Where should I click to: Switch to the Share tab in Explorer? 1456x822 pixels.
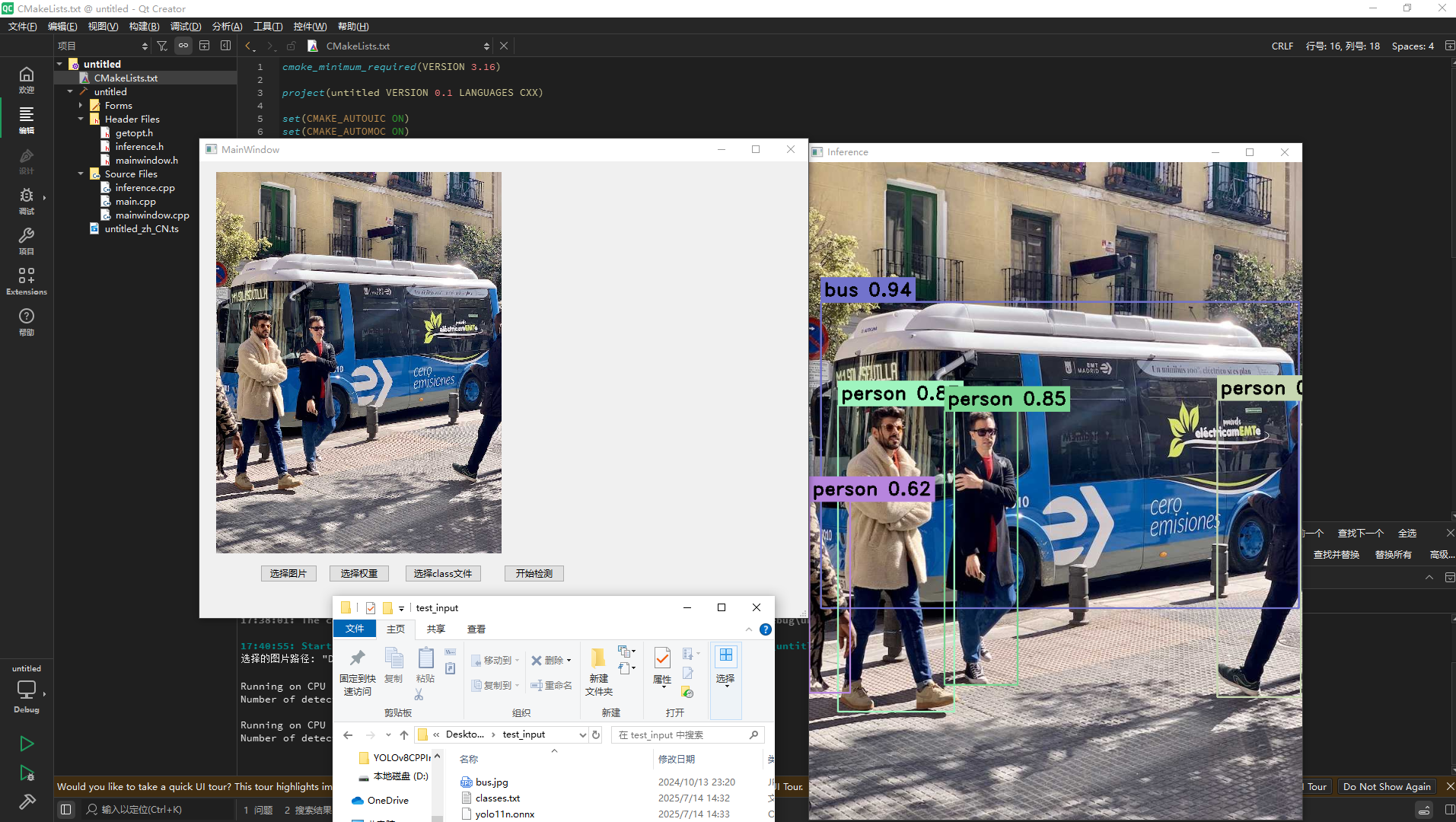pyautogui.click(x=436, y=629)
